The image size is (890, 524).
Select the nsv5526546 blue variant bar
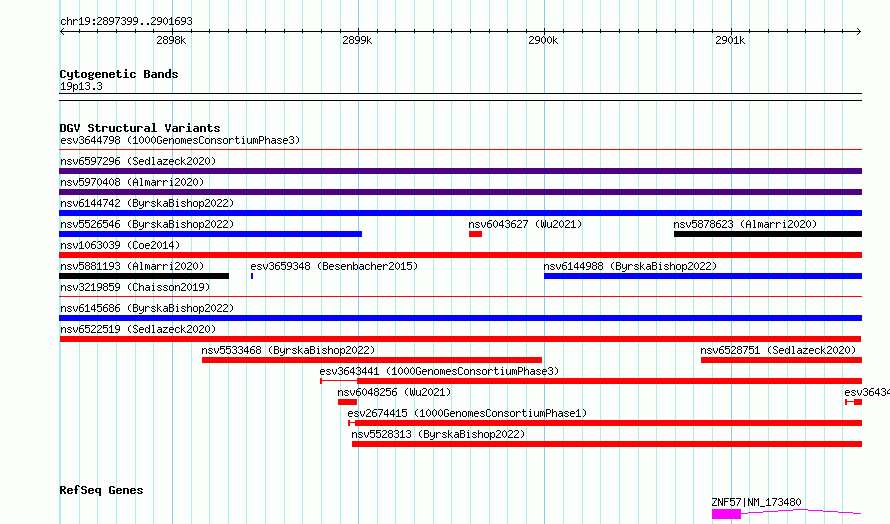(211, 234)
